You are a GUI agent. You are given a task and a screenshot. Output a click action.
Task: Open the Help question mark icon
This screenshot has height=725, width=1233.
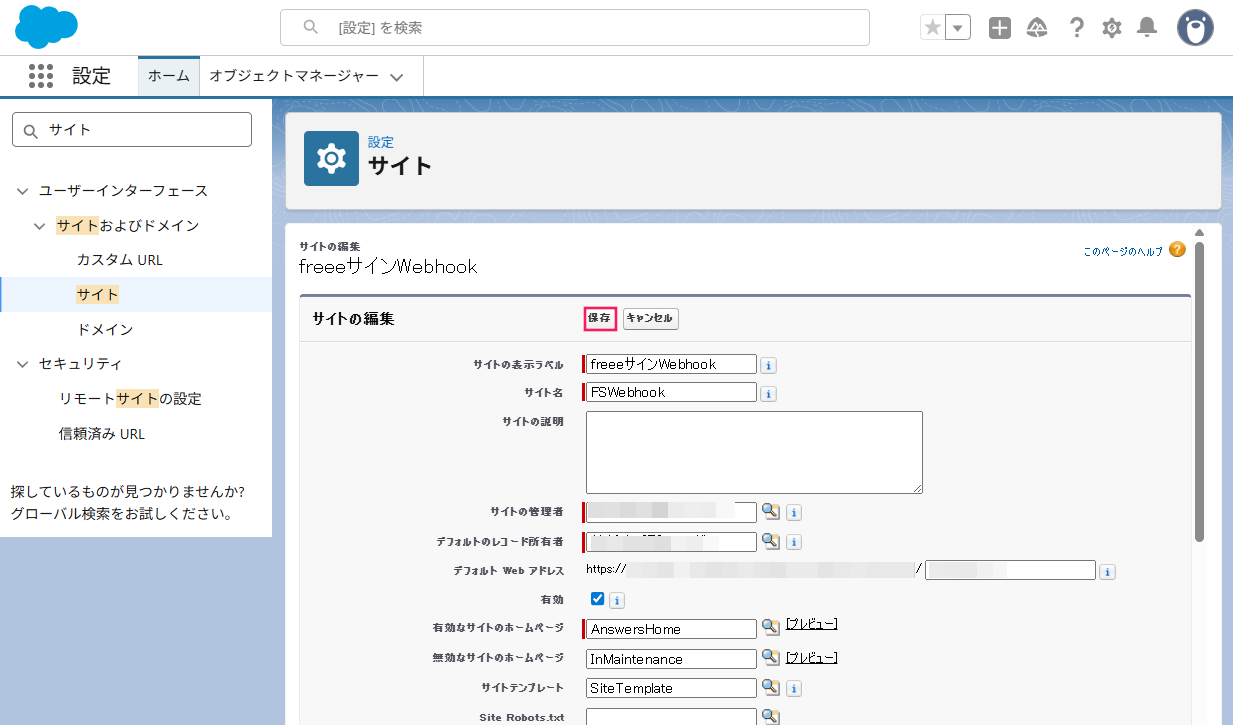pyautogui.click(x=1076, y=28)
